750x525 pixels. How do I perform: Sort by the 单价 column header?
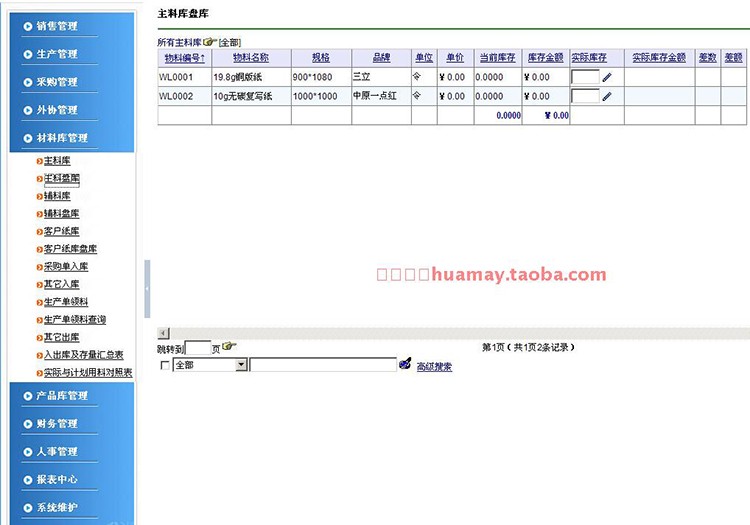click(455, 58)
